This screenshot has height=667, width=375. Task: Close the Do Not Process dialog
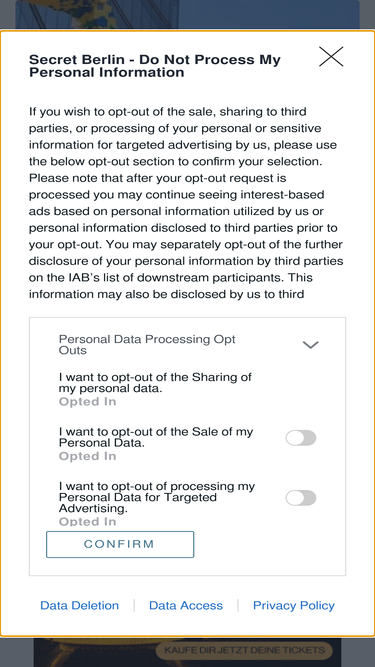coord(331,57)
